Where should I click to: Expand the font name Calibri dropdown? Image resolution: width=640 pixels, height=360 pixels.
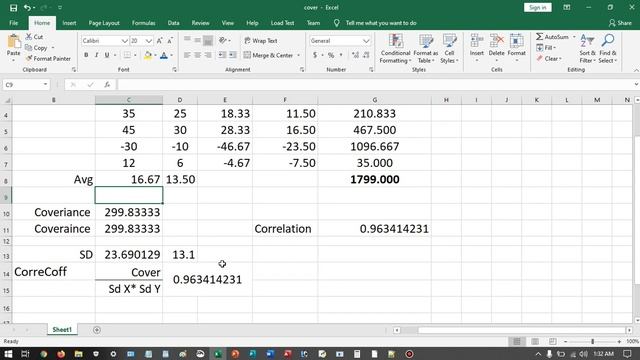124,41
